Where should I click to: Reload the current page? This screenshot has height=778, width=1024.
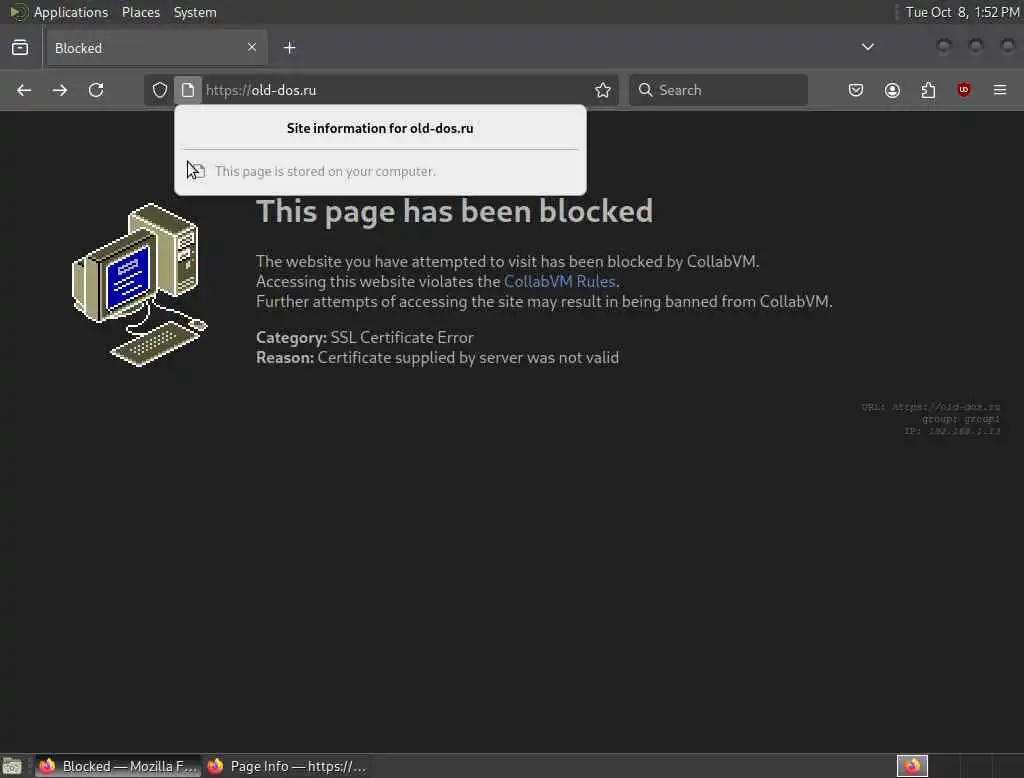tap(96, 90)
